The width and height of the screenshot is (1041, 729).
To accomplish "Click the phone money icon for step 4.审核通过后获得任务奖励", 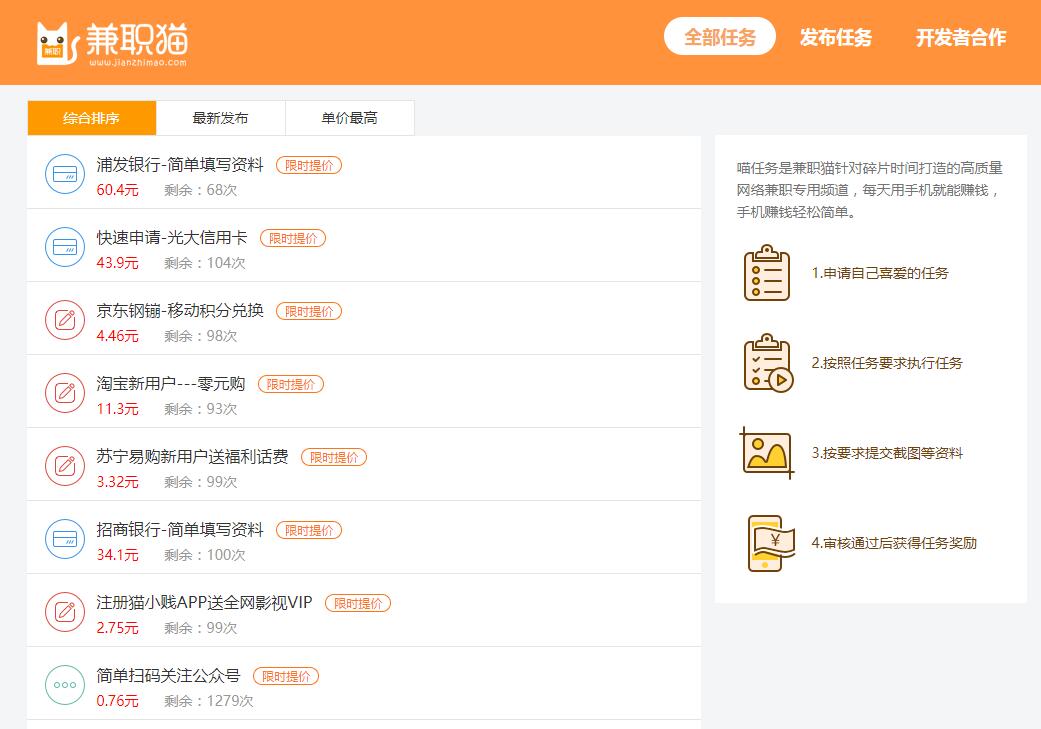I will click(770, 543).
